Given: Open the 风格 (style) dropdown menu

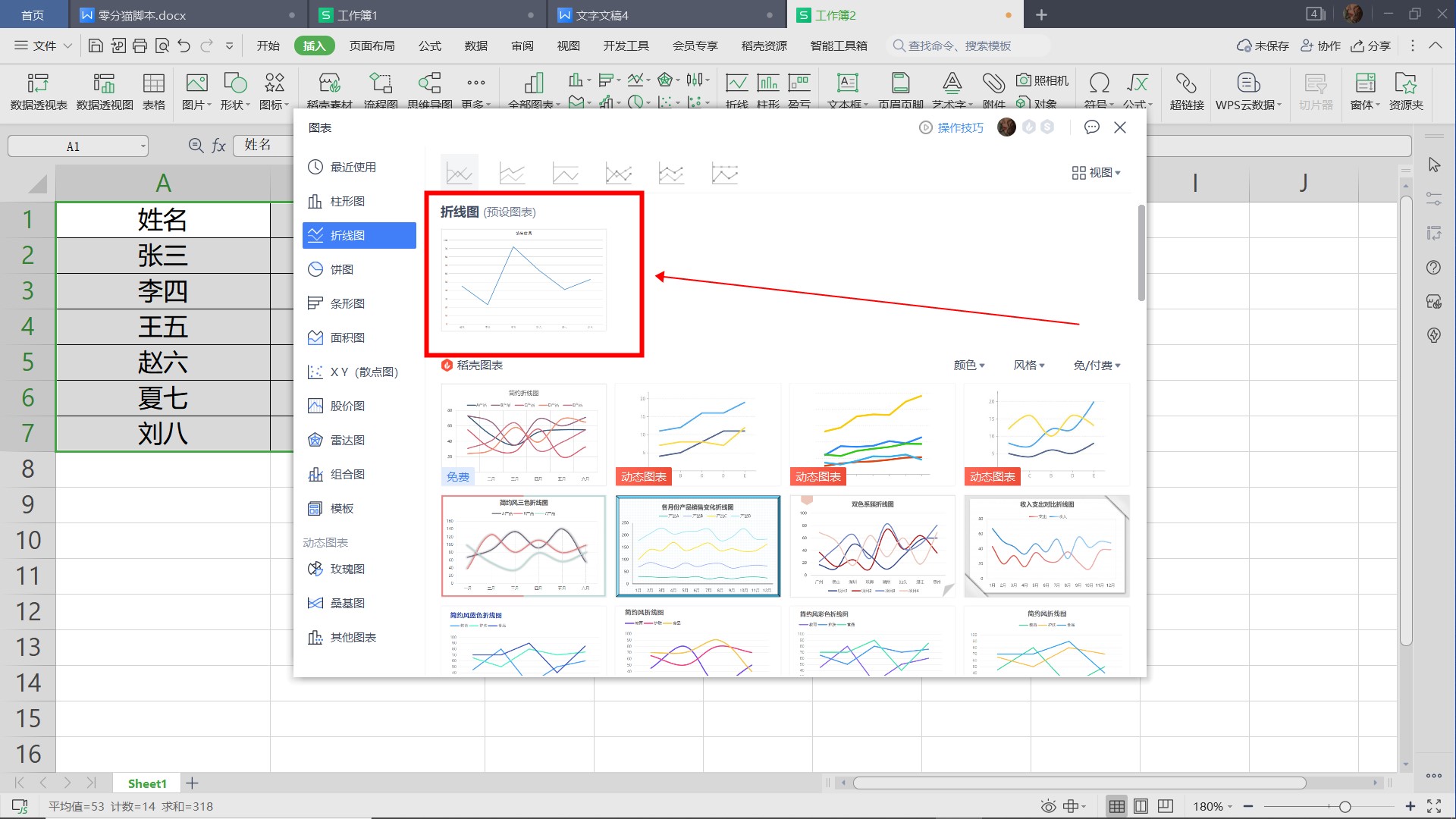Looking at the screenshot, I should (x=1028, y=365).
